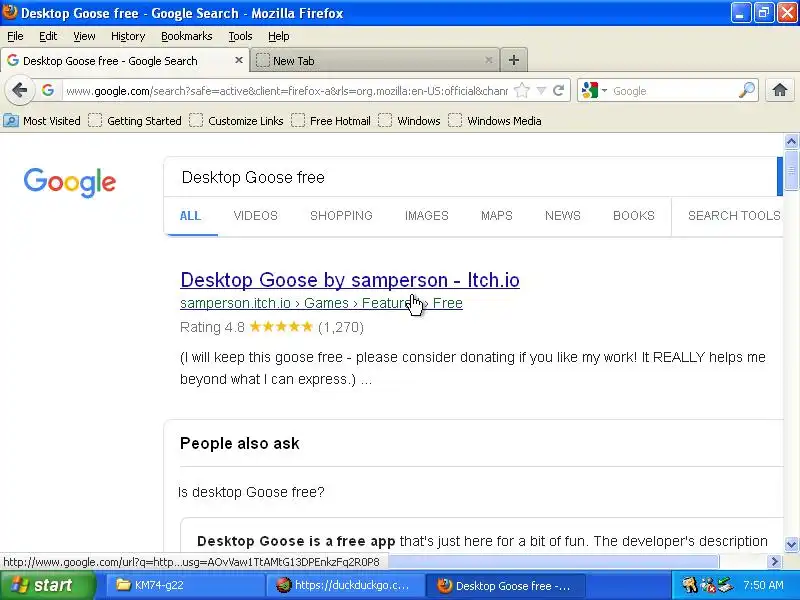Close the New Tab tab

click(x=488, y=60)
